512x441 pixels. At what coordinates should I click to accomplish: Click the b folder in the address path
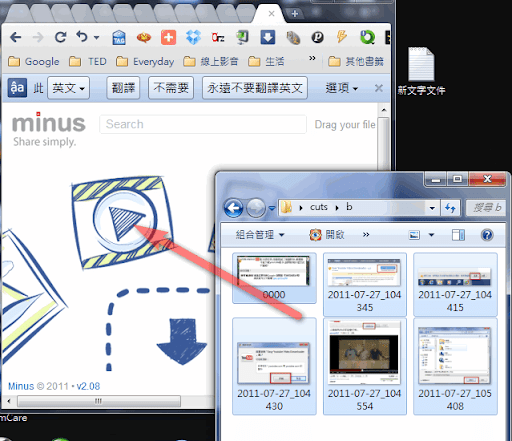(349, 207)
